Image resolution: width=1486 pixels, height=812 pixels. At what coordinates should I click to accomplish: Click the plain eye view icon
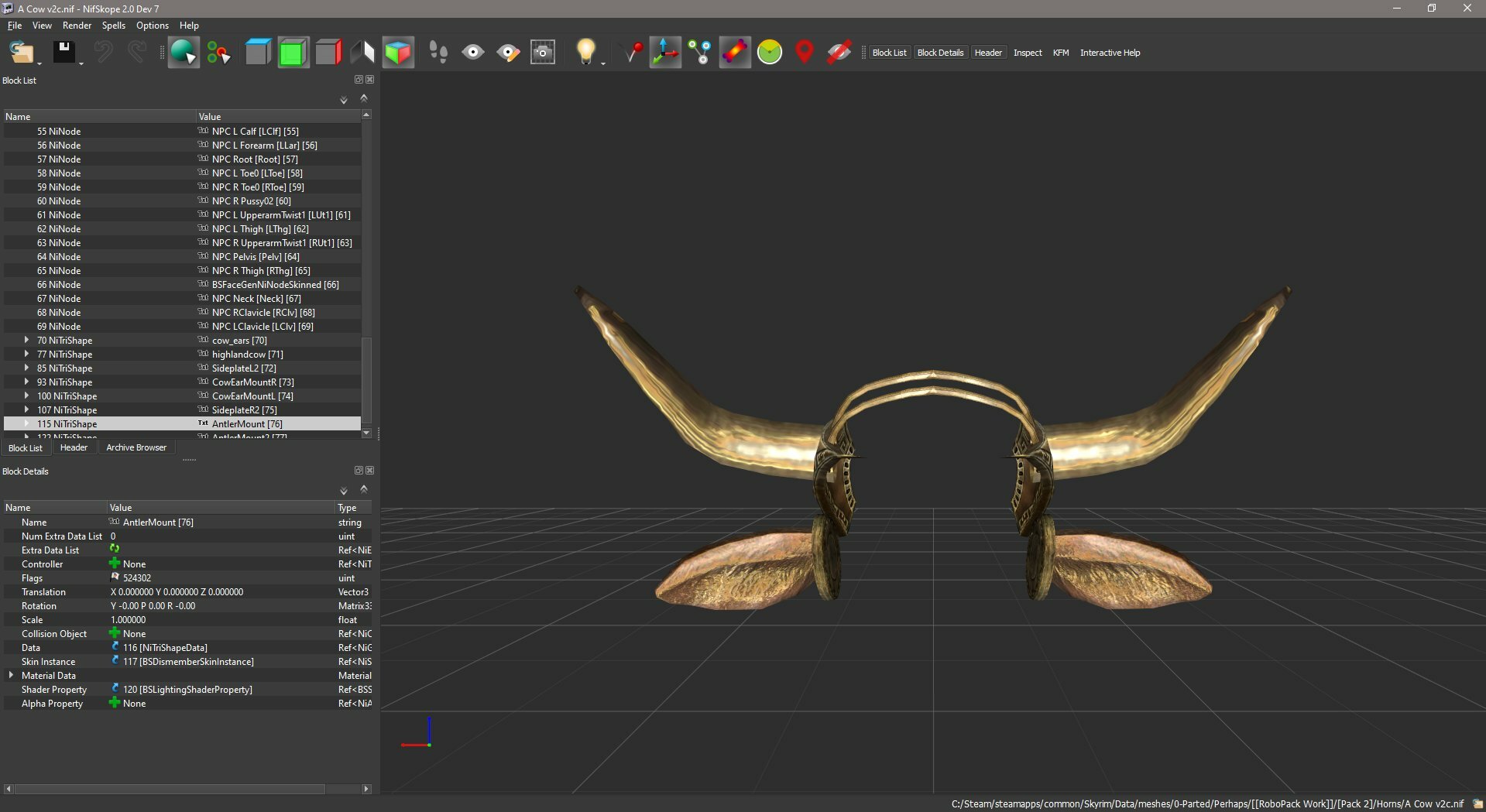[x=473, y=53]
